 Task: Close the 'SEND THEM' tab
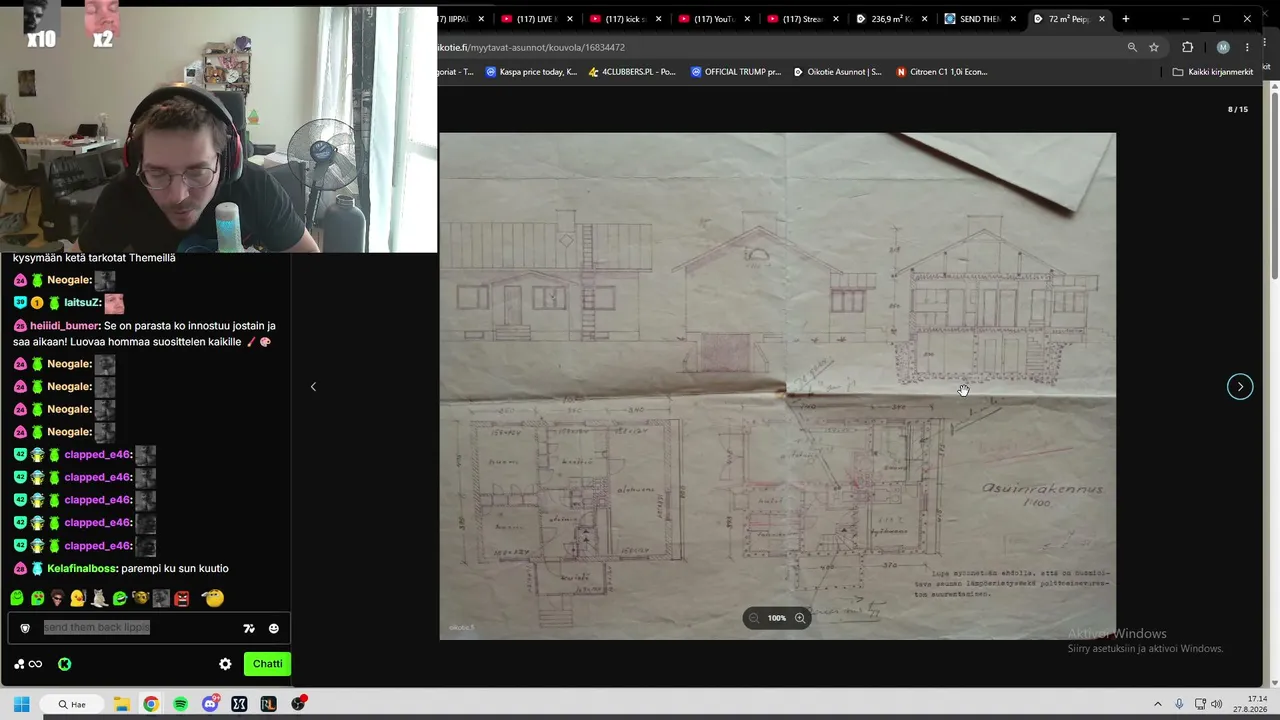[x=1013, y=19]
